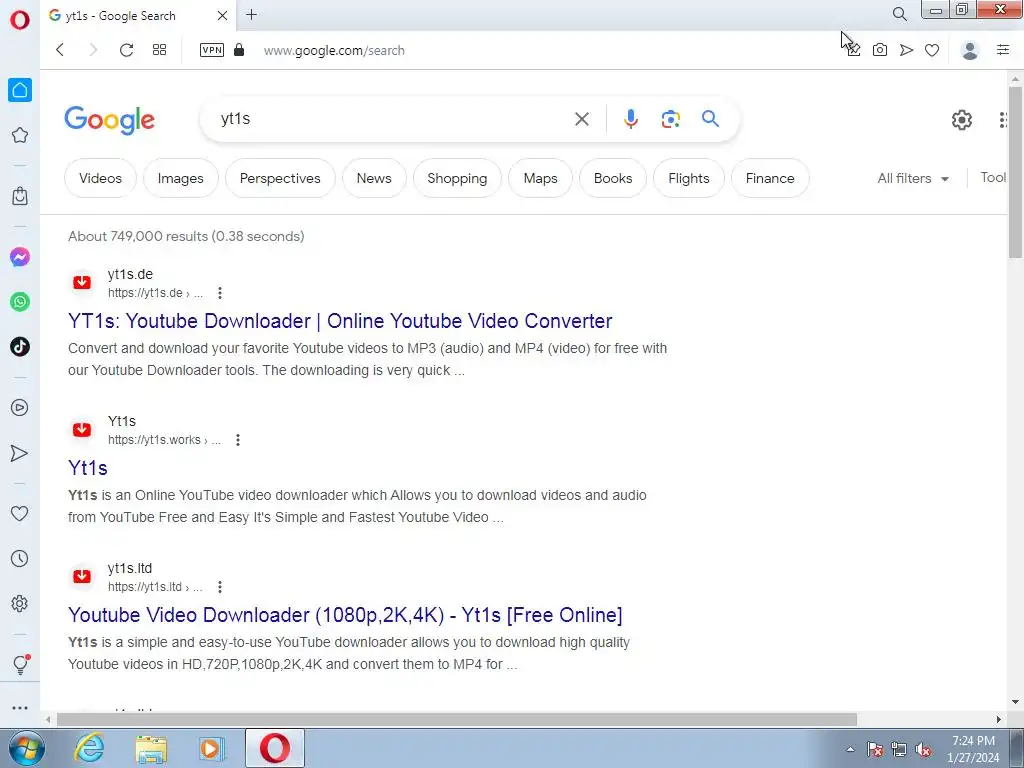Go back to previous page
Viewport: 1024px width, 768px height.
pyautogui.click(x=60, y=50)
